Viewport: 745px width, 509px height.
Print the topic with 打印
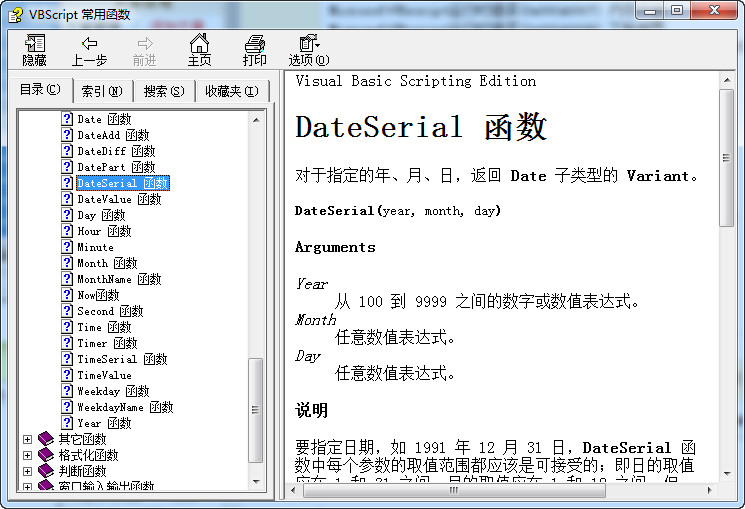pos(255,50)
